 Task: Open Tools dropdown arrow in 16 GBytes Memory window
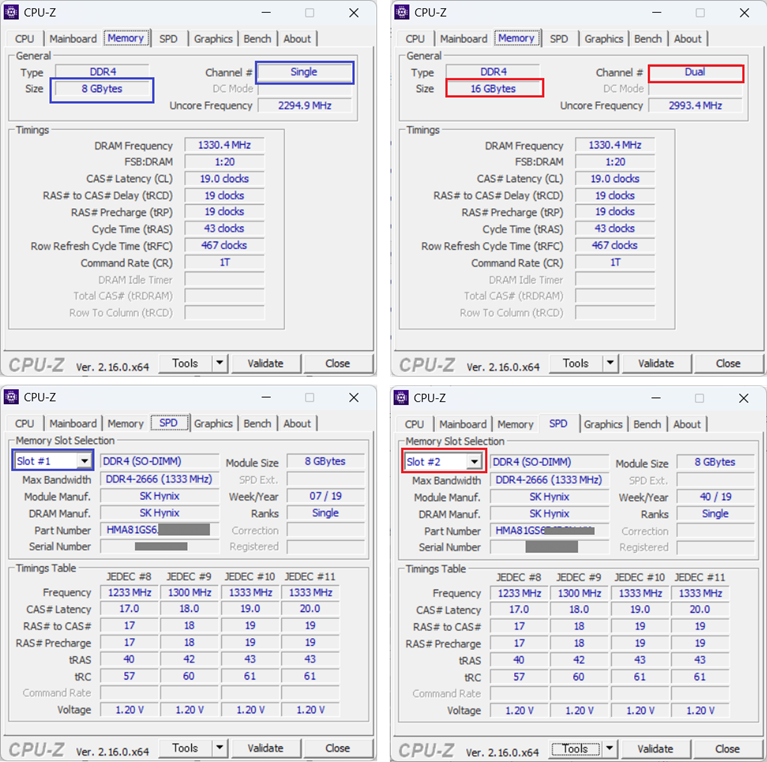point(610,363)
